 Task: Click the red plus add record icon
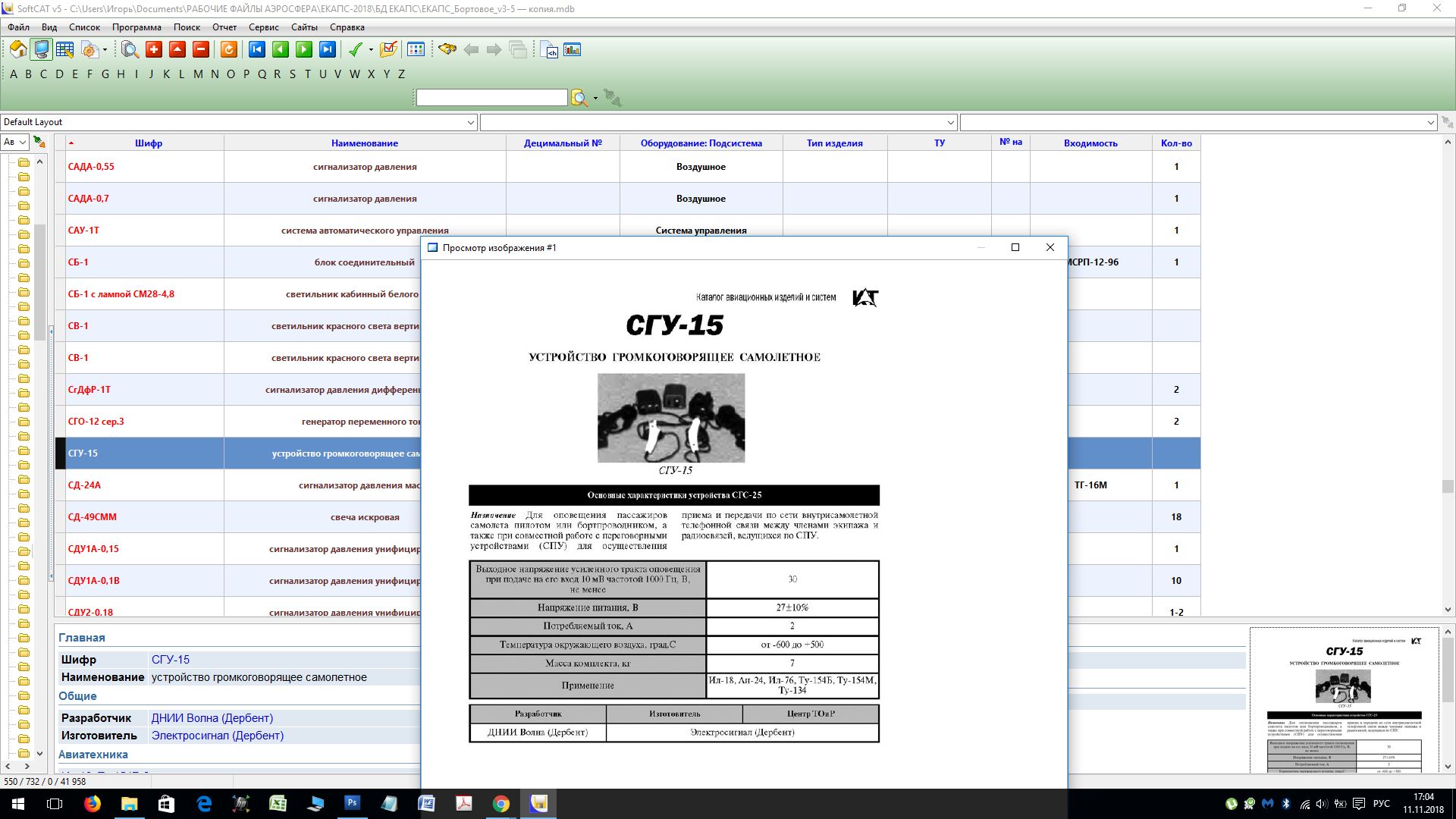coord(154,50)
